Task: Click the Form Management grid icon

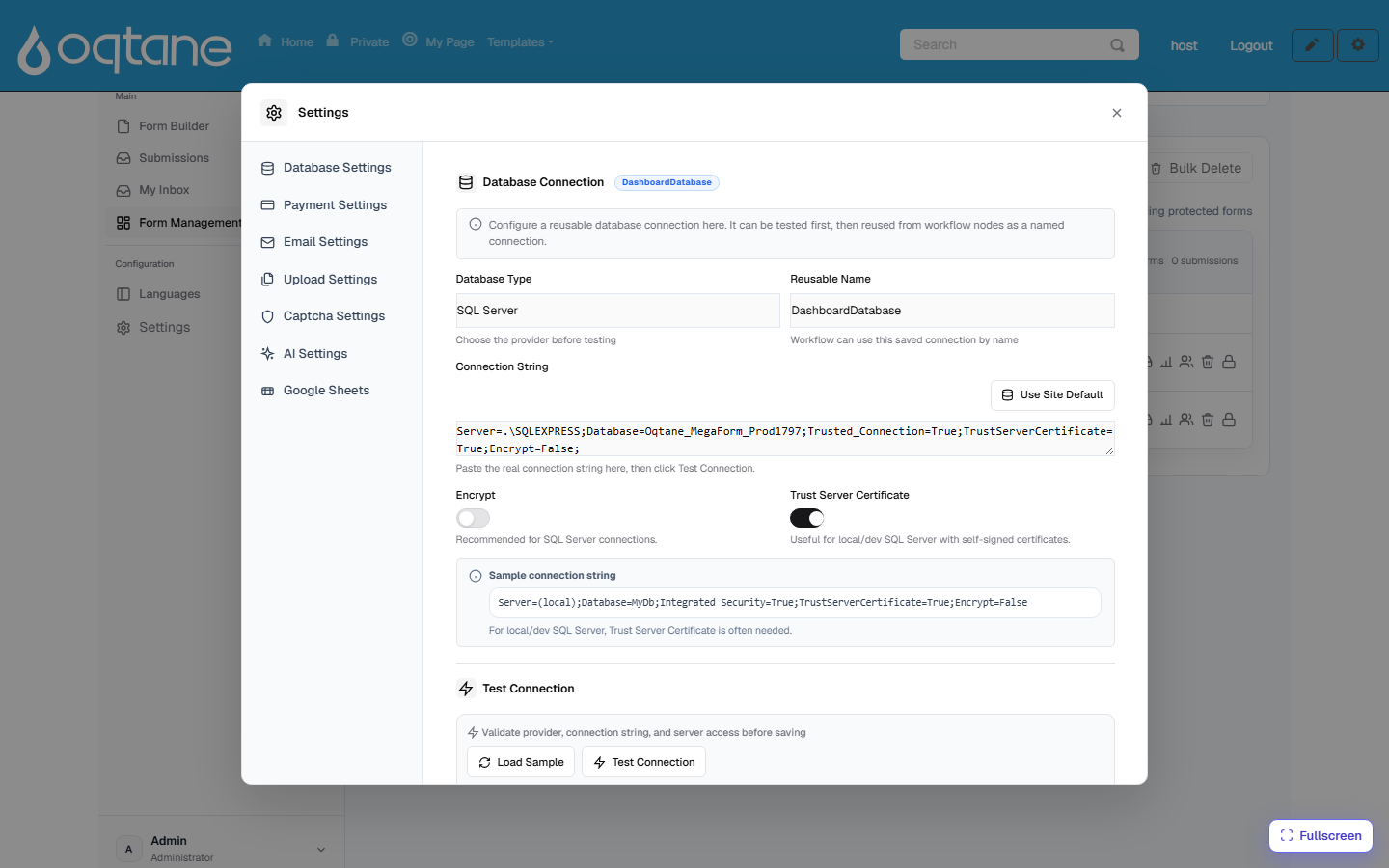Action: point(123,223)
